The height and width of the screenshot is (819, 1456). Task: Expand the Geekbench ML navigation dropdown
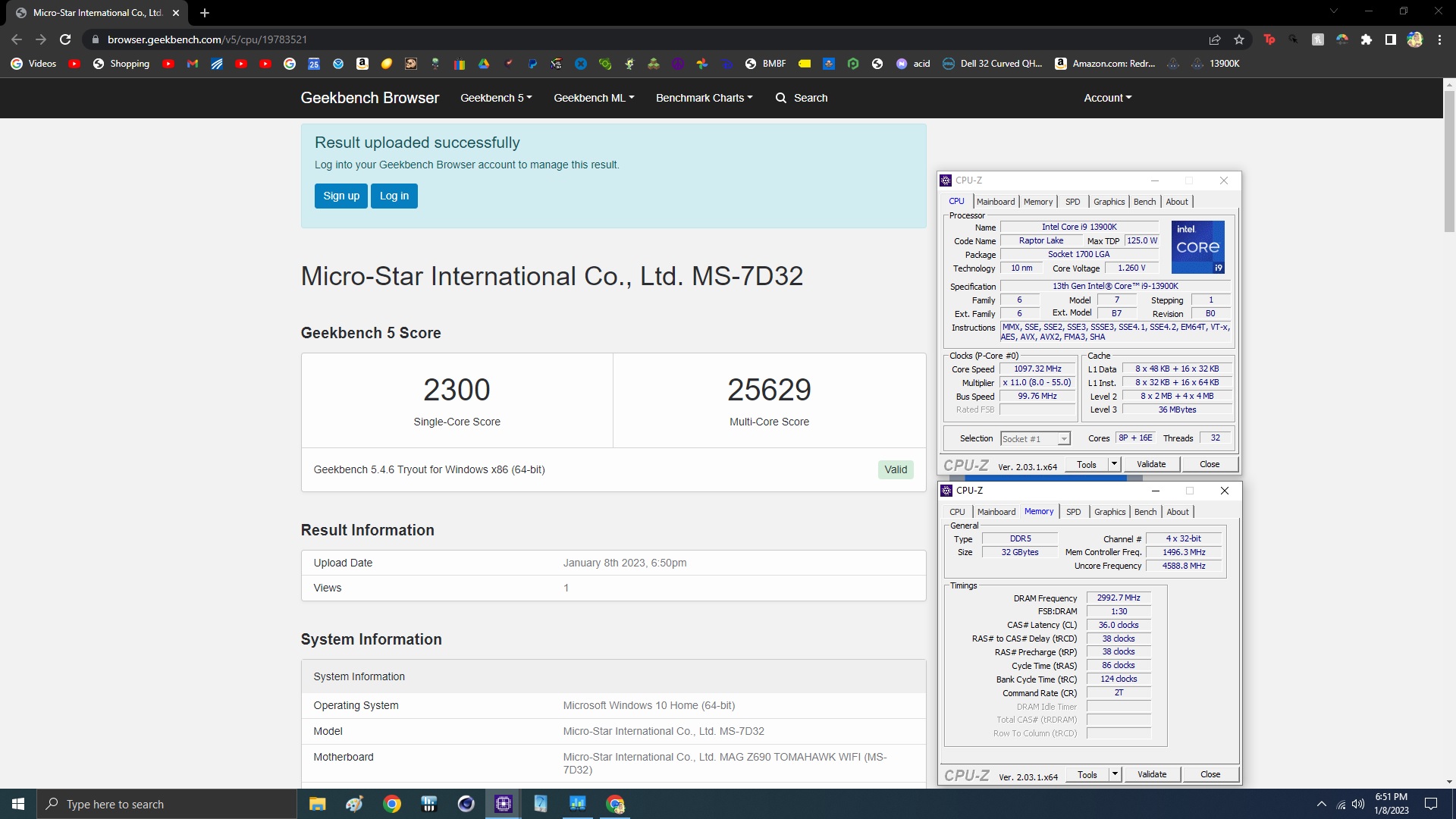pyautogui.click(x=594, y=98)
